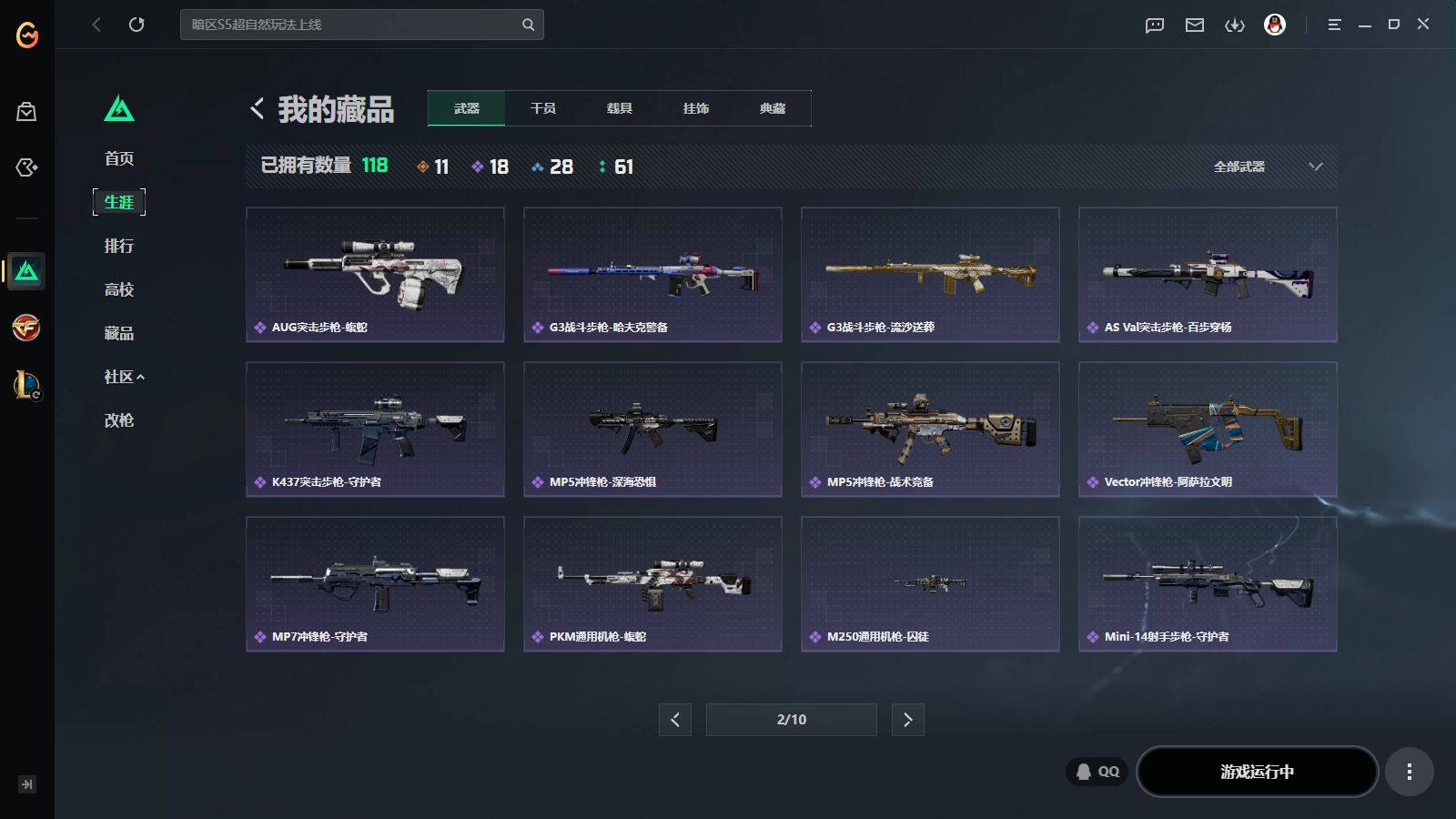
Task: Click back arrow beside 我的藏品
Action: click(x=258, y=109)
